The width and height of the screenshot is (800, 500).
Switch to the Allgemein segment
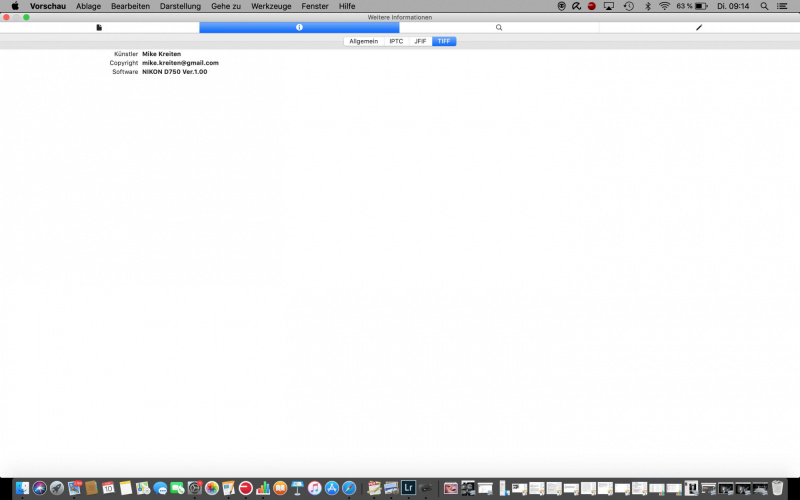click(364, 41)
